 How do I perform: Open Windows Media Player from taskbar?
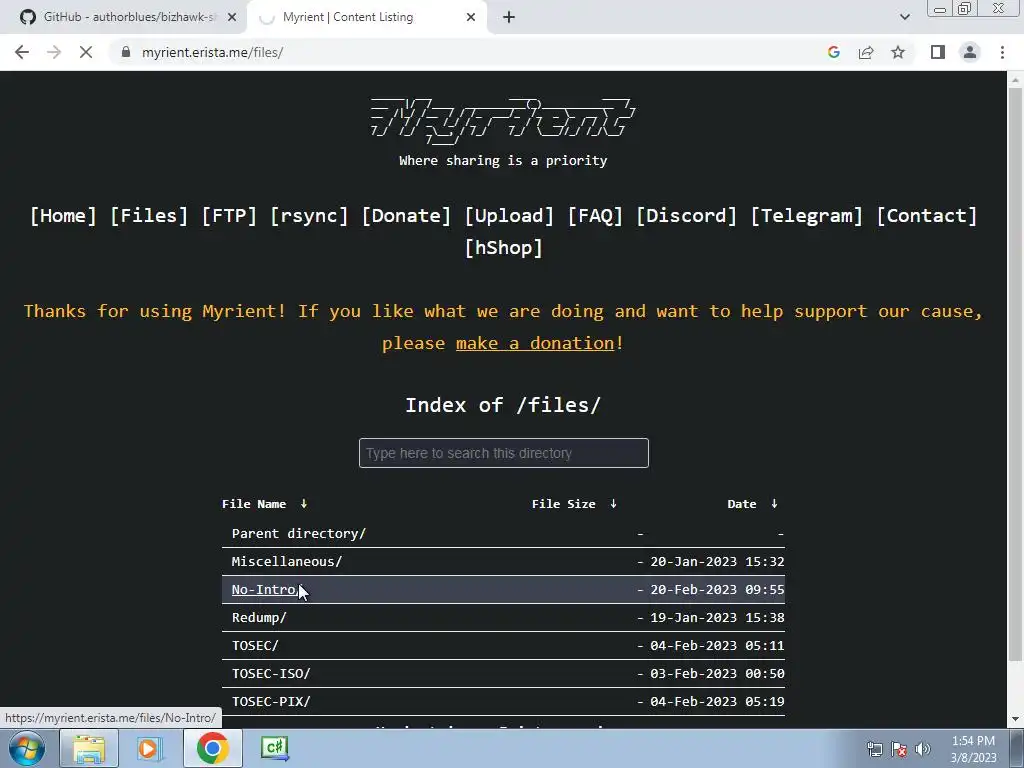(x=150, y=748)
